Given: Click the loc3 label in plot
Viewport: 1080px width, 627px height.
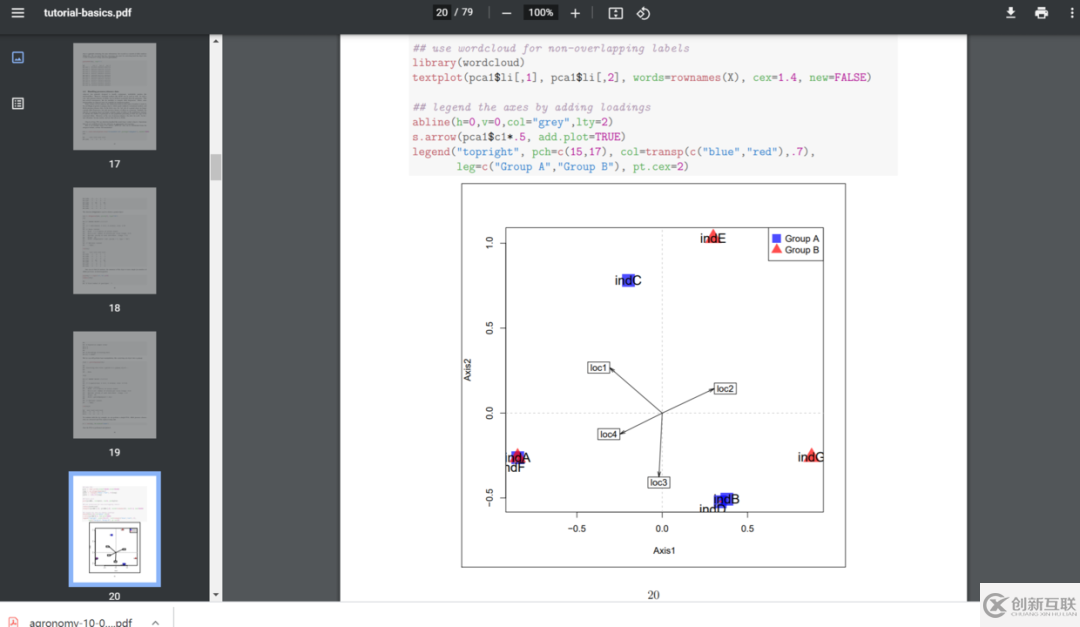Looking at the screenshot, I should pyautogui.click(x=658, y=482).
